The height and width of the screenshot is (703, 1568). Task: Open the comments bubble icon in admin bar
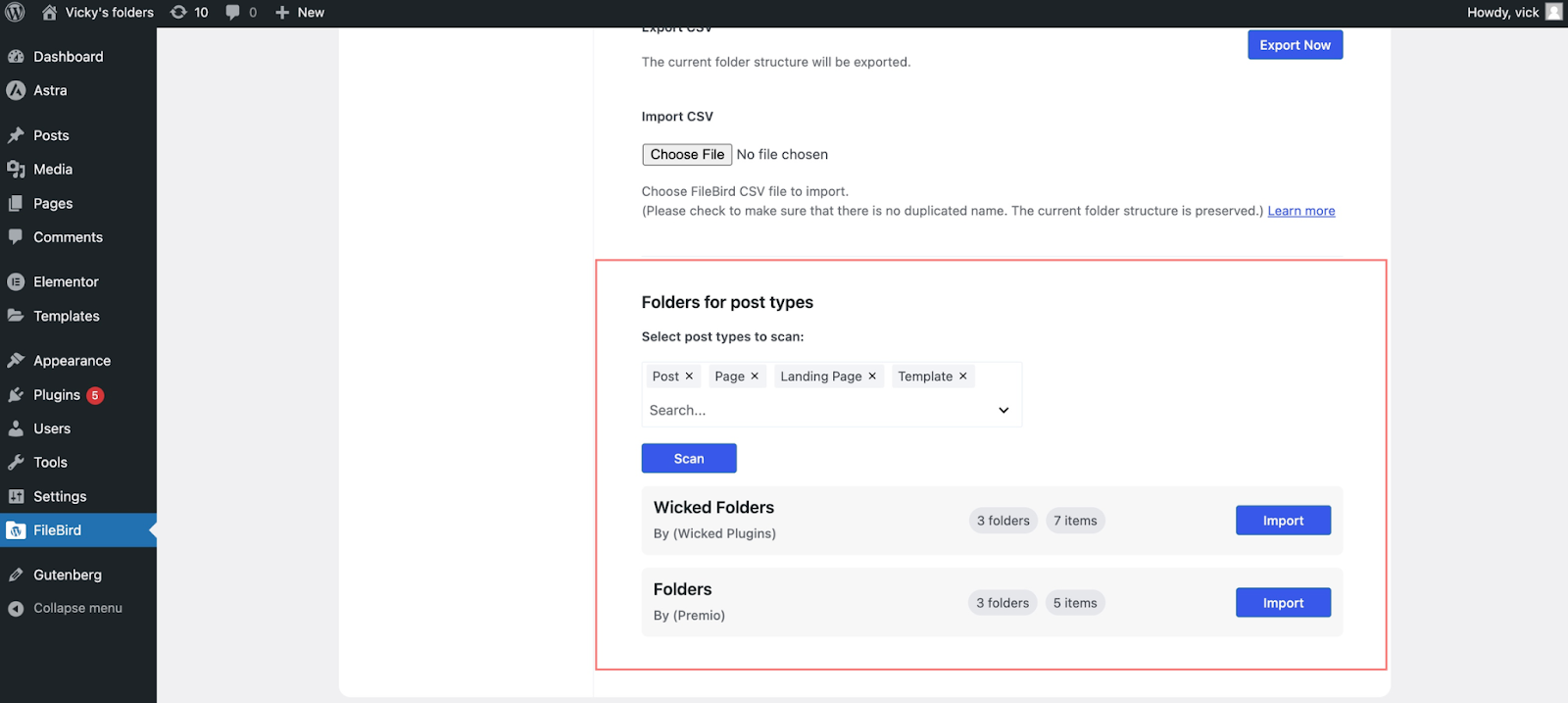pos(232,13)
